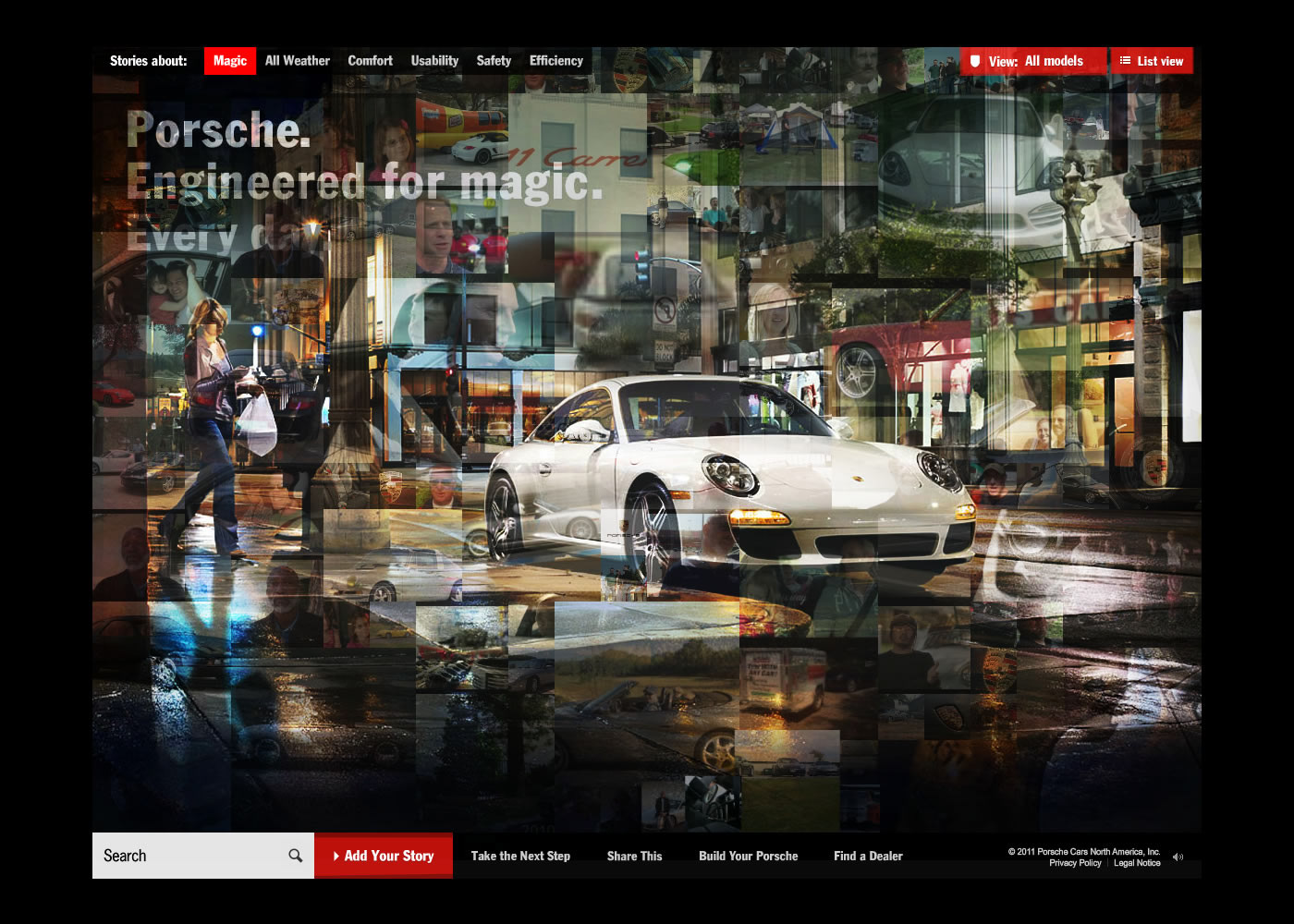Click the Add Your Story arrow icon
The height and width of the screenshot is (924, 1294).
[336, 857]
